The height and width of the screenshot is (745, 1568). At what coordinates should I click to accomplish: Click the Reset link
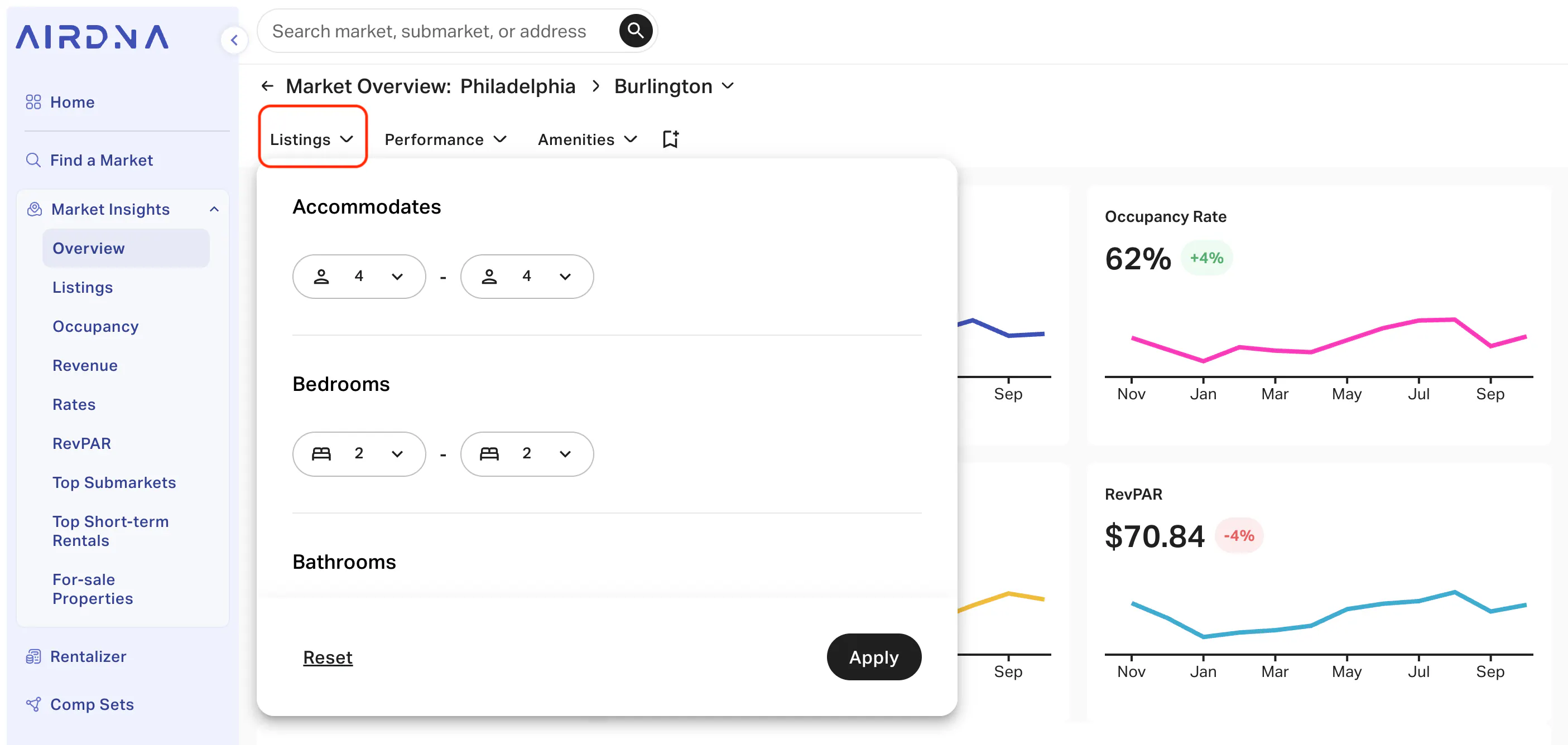[x=328, y=657]
